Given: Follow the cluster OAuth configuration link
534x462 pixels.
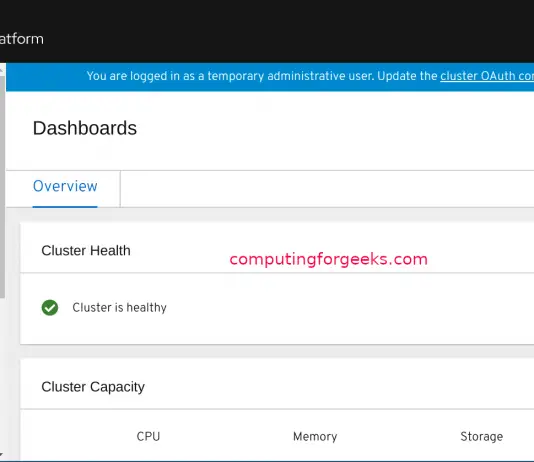Looking at the screenshot, I should coord(487,76).
